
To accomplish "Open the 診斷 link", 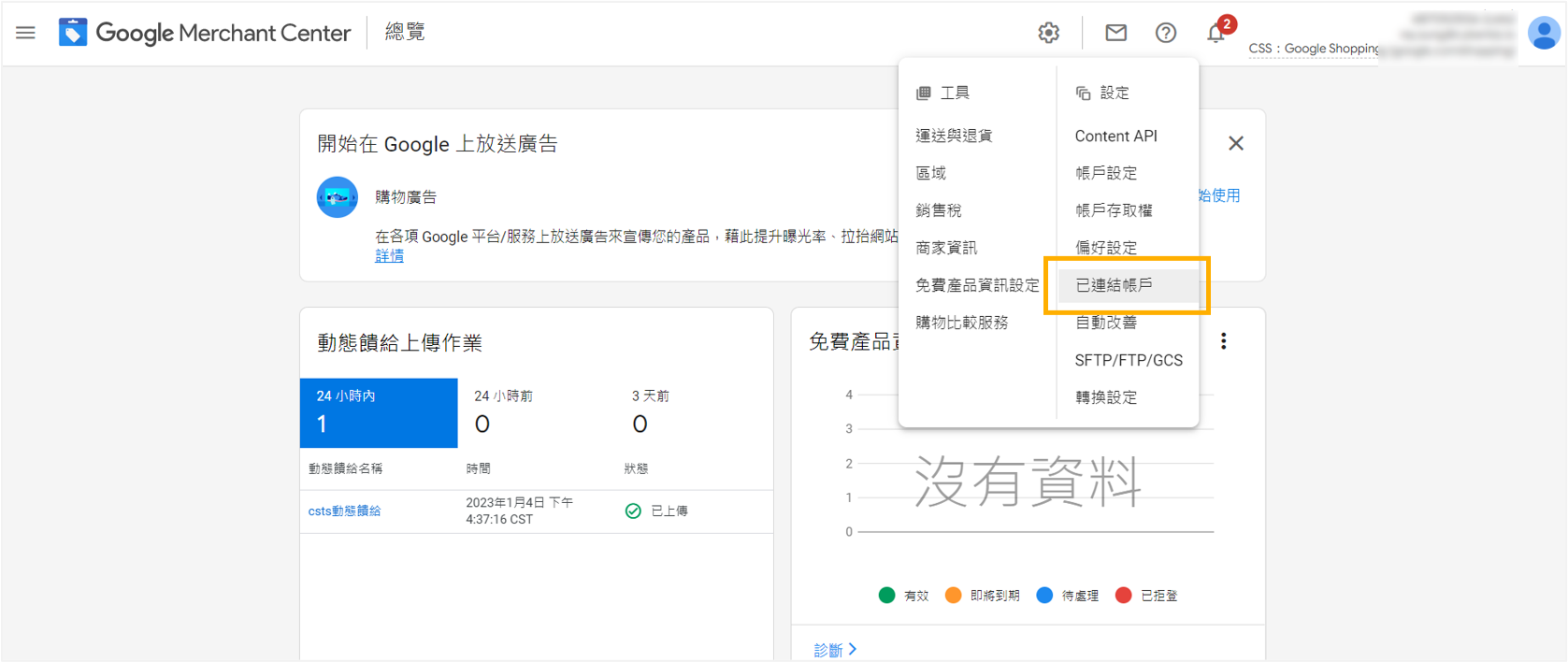I will [835, 650].
